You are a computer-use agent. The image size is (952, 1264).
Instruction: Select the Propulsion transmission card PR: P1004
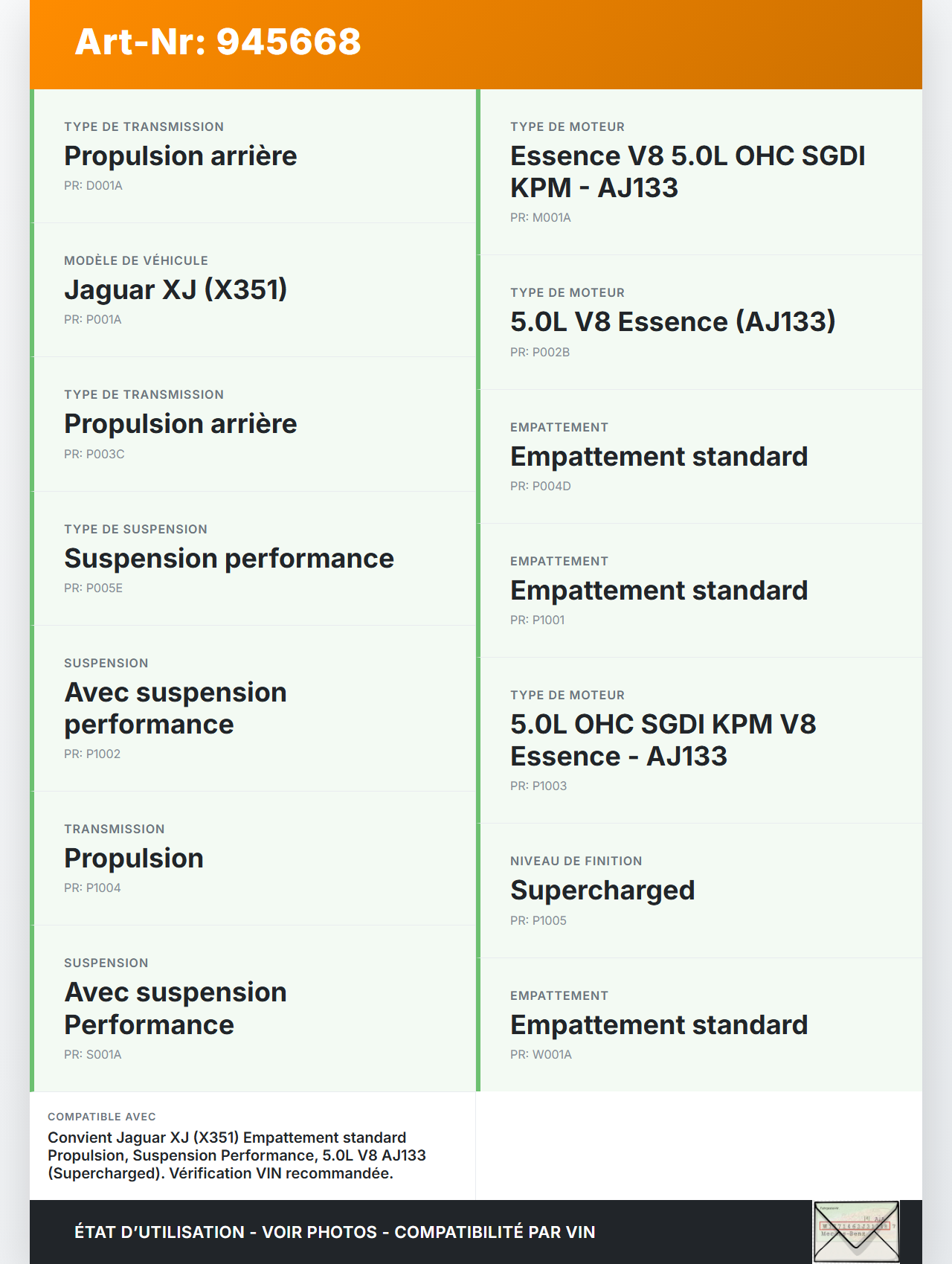(253, 859)
